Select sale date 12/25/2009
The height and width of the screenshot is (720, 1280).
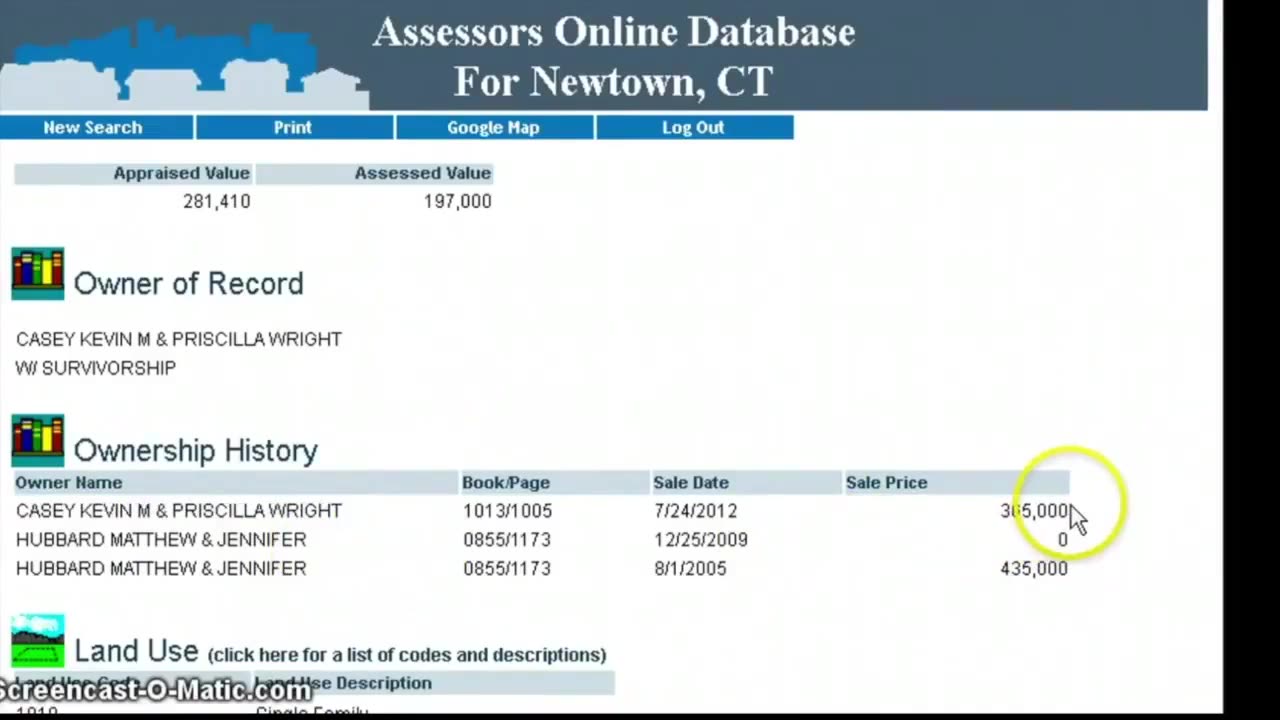tap(701, 540)
